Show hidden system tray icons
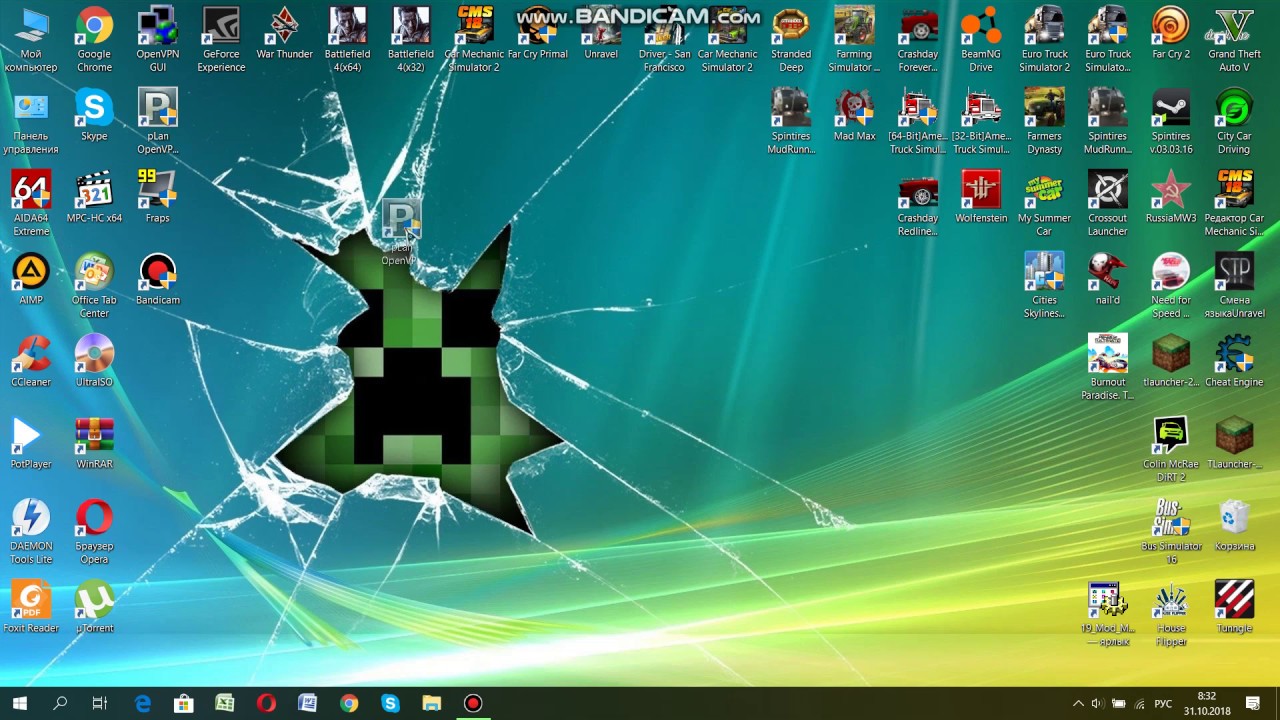The height and width of the screenshot is (720, 1280). 1078,703
